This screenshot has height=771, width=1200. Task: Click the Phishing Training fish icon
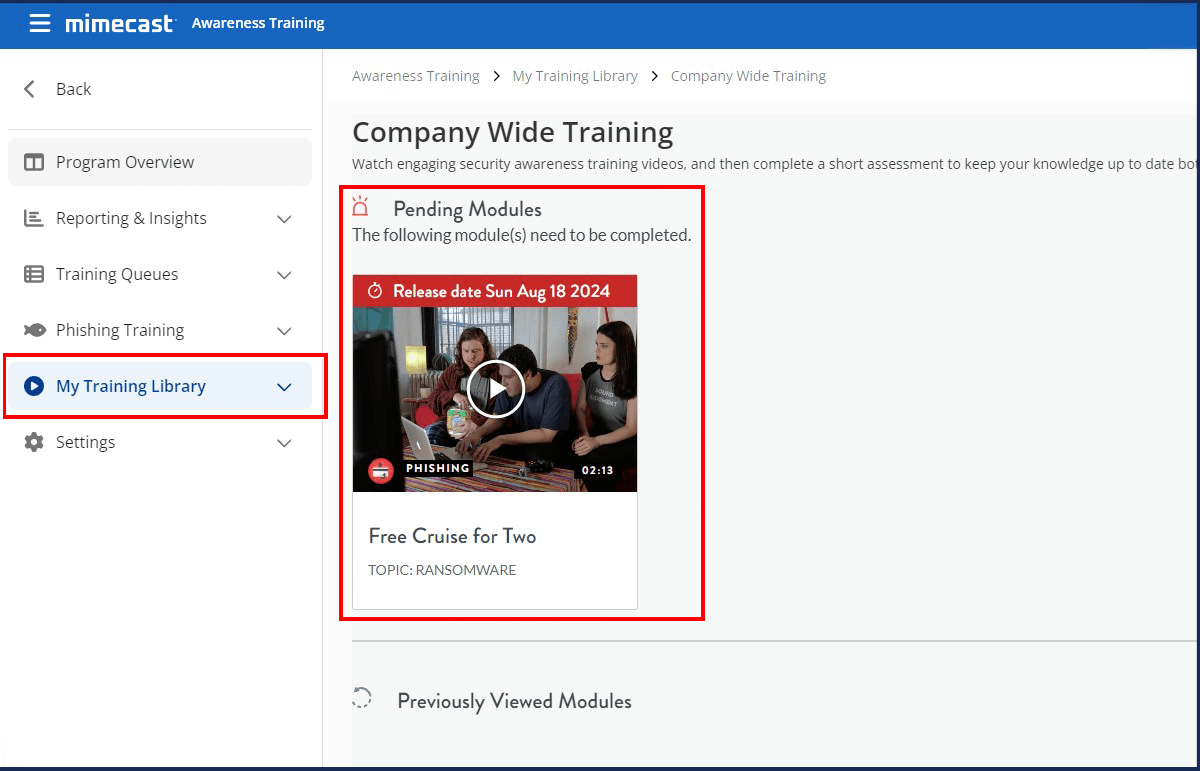pyautogui.click(x=34, y=330)
